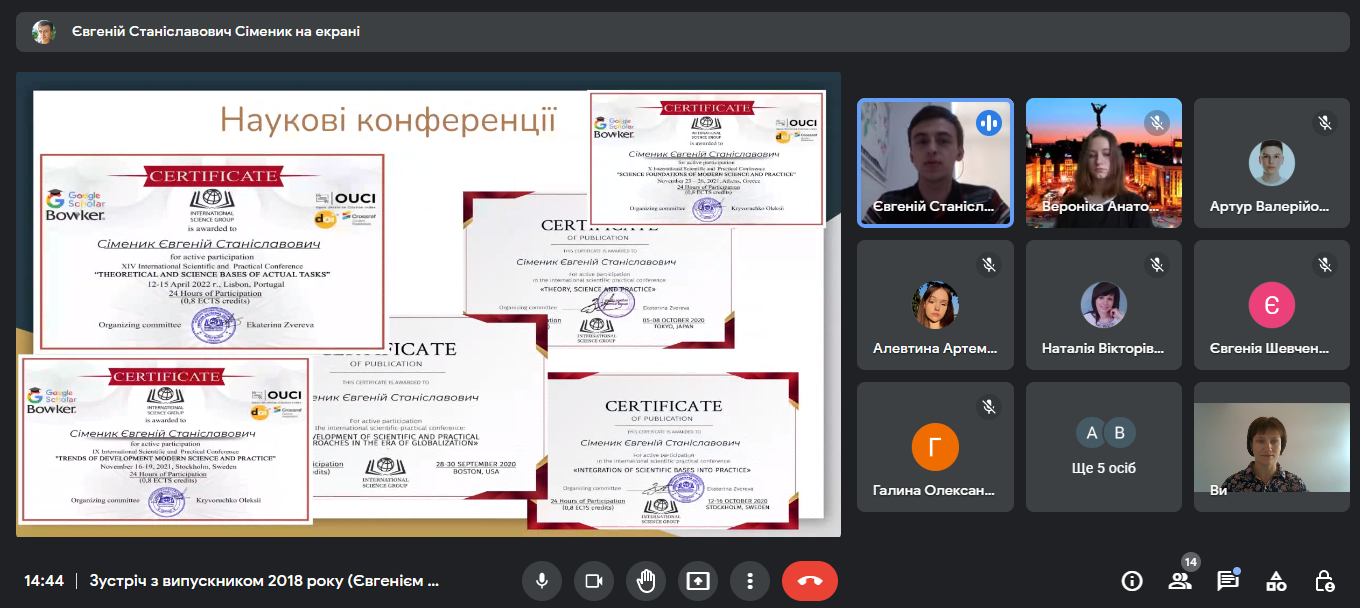The height and width of the screenshot is (608, 1360).
Task: Click the meeting title 'Зустріч з випускником 2018 року'
Action: [x=264, y=581]
